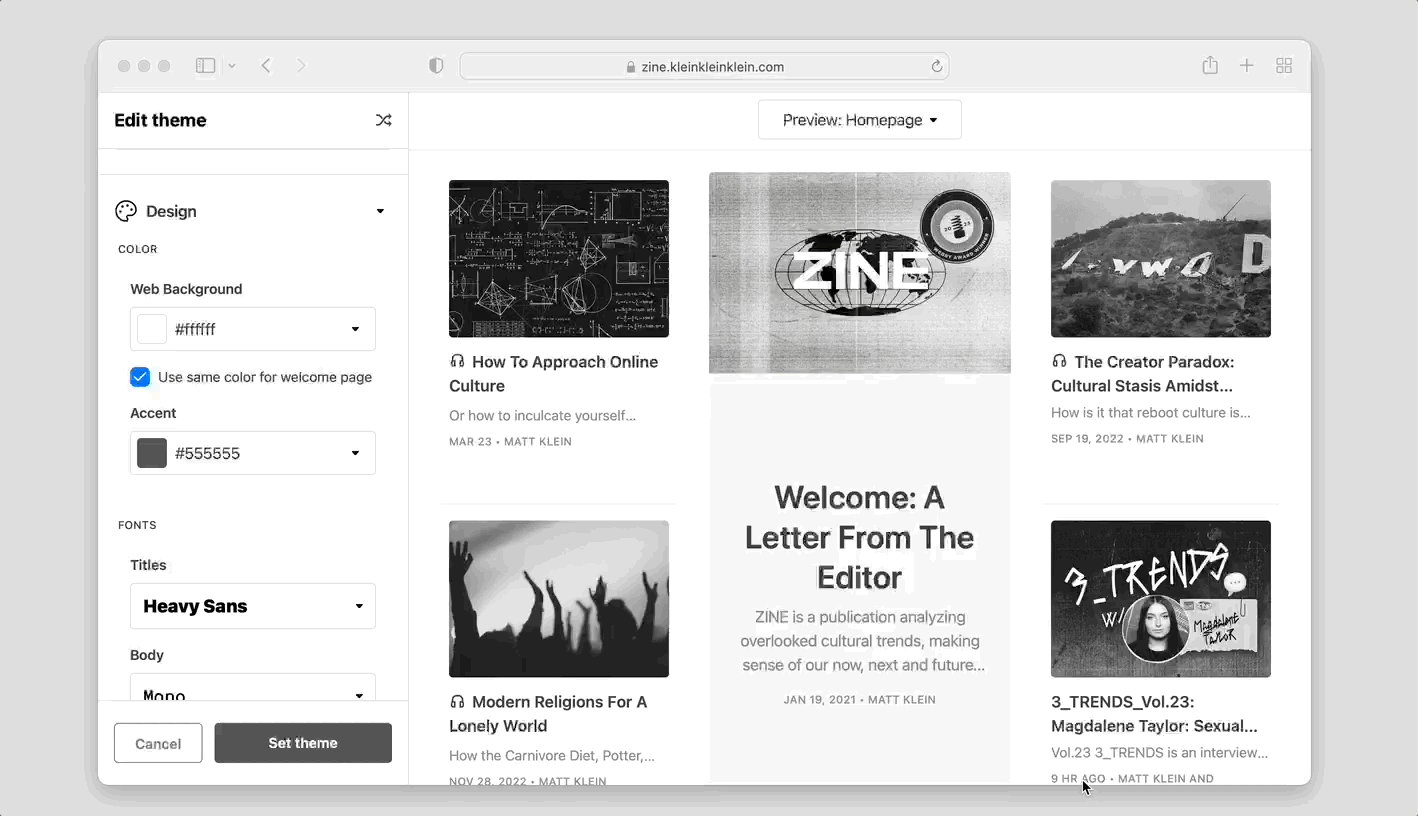Click the shuffle icon next to Edit theme

pyautogui.click(x=383, y=120)
